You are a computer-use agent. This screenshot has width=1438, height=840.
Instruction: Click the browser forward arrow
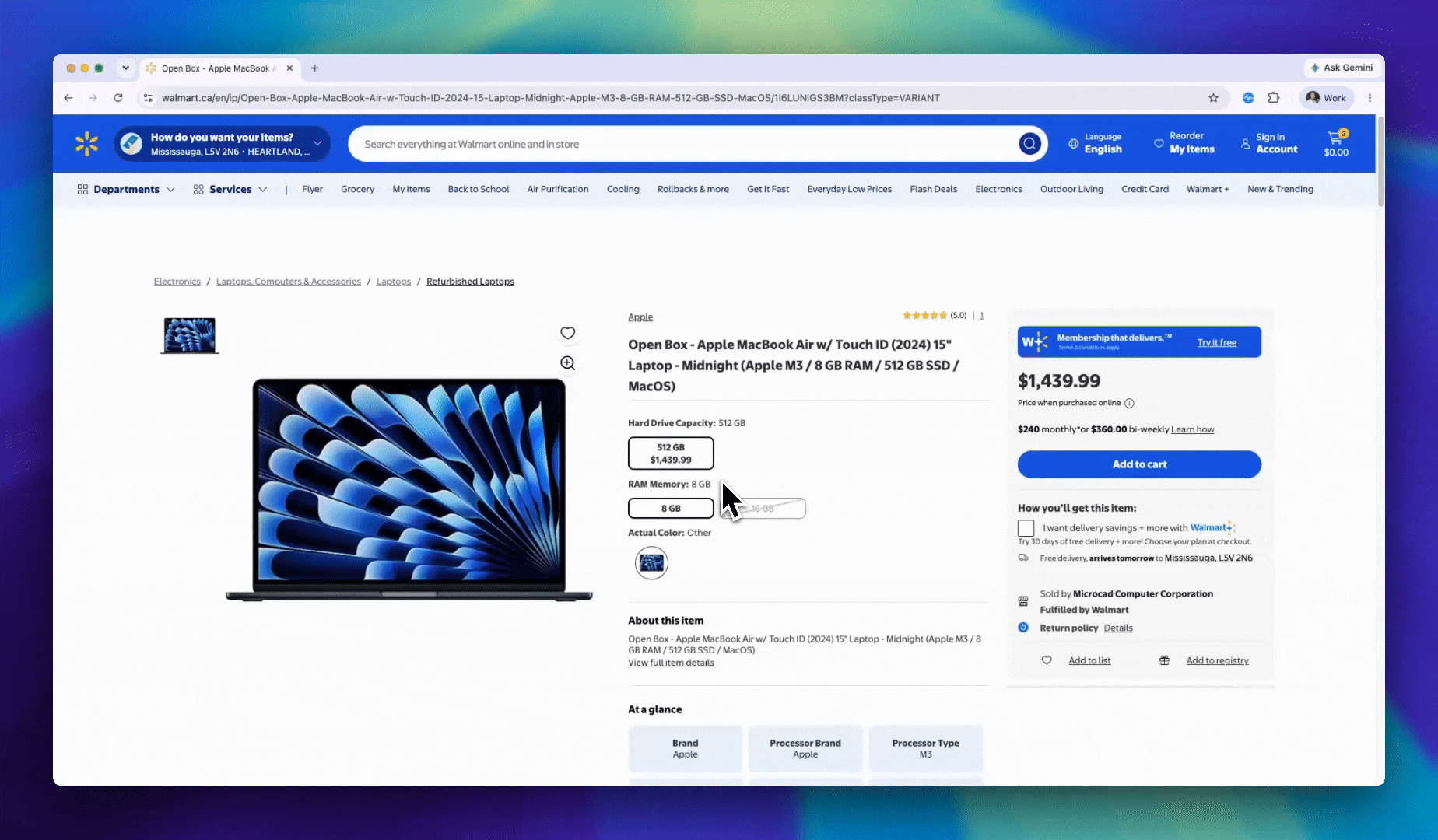[93, 98]
